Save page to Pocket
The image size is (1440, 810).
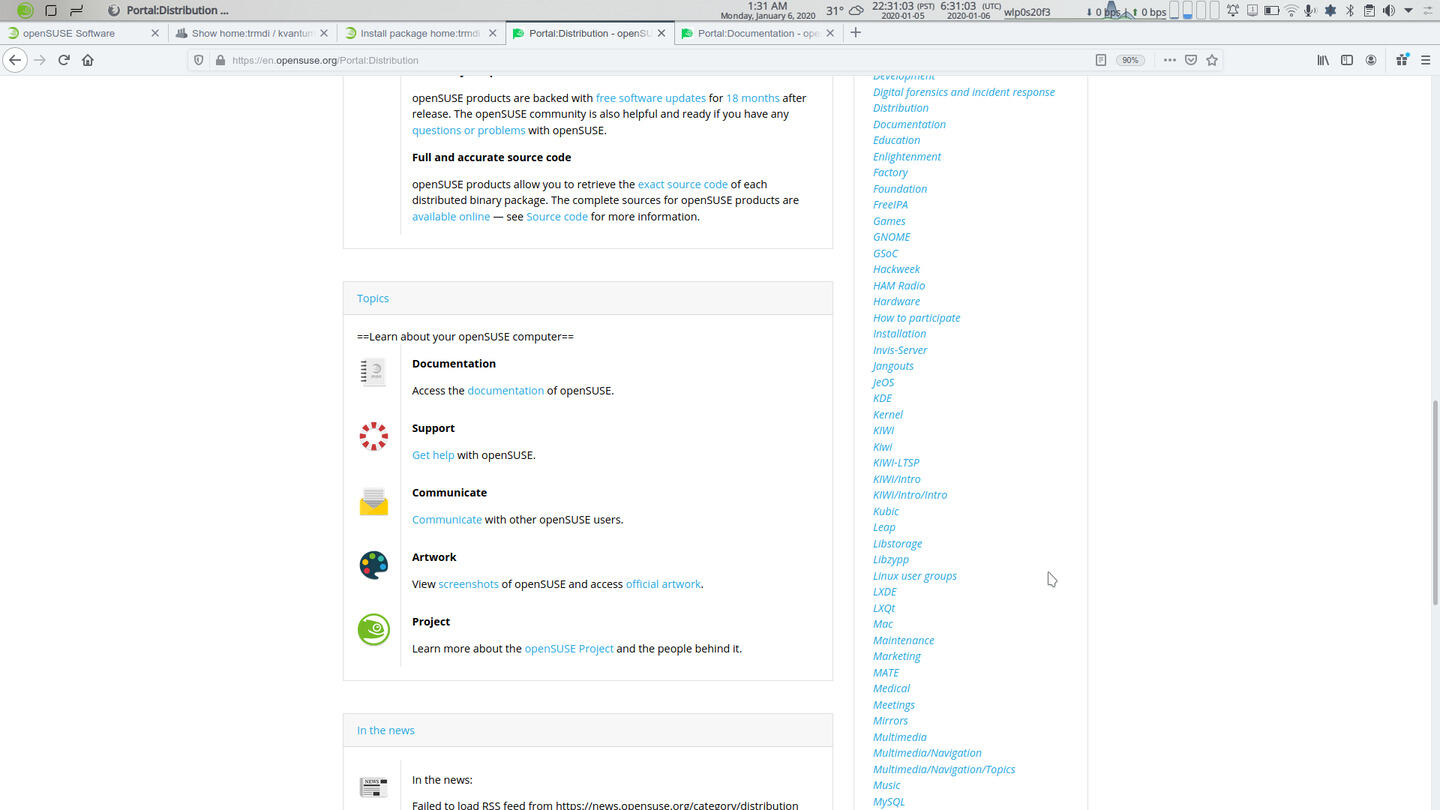pyautogui.click(x=1191, y=60)
